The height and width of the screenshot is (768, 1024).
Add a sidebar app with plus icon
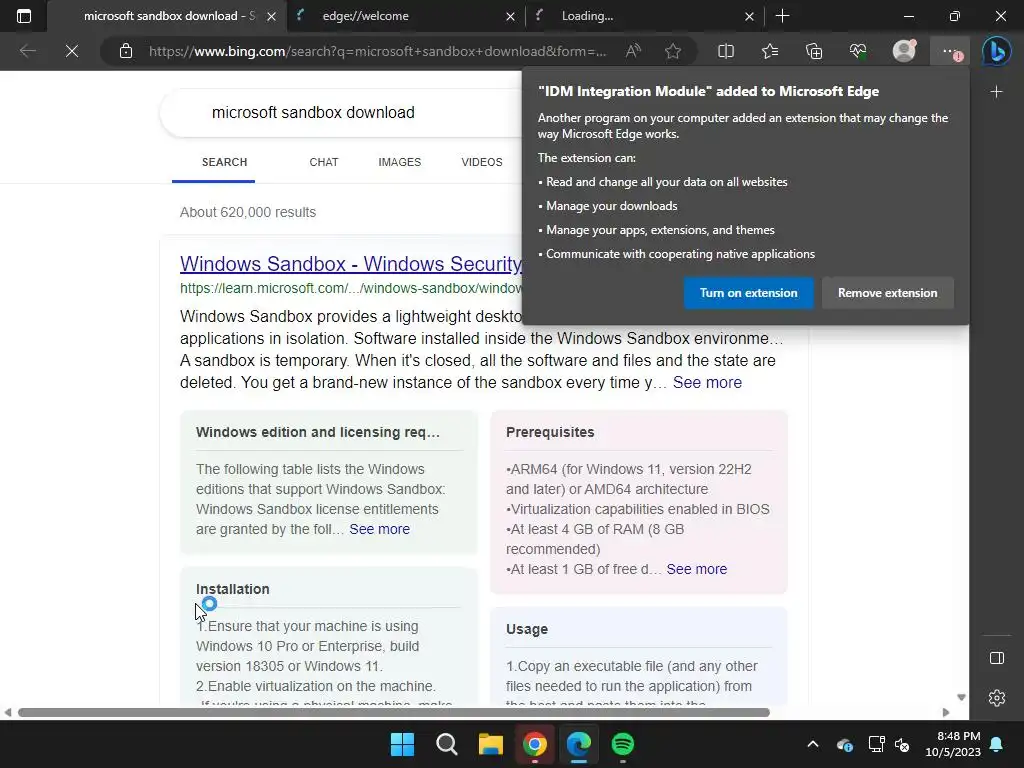pyautogui.click(x=997, y=92)
